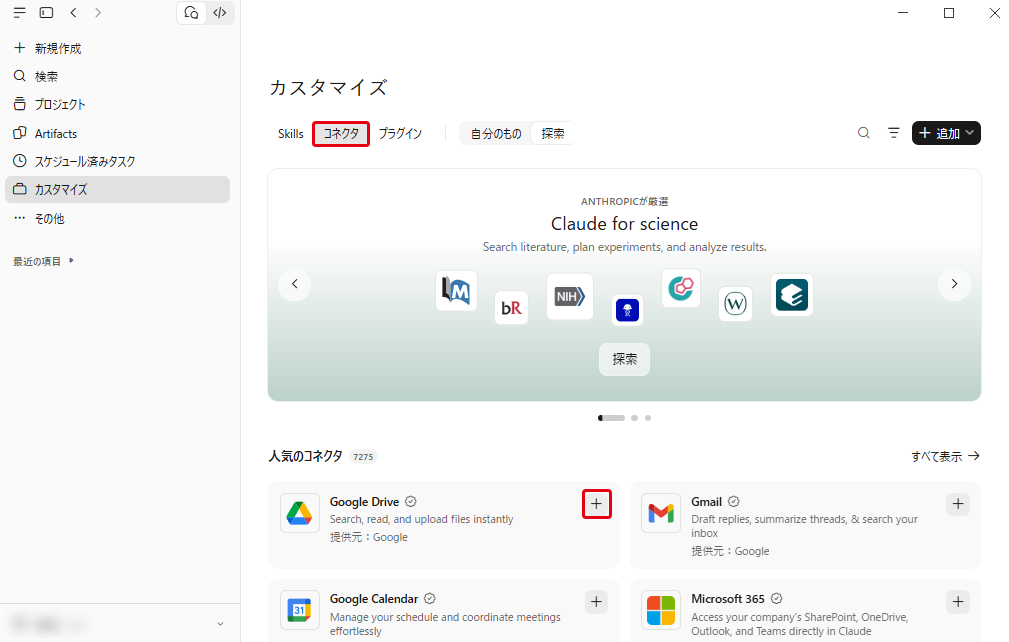The height and width of the screenshot is (642, 1009).
Task: Switch to the コネクタ tab
Action: click(x=341, y=134)
